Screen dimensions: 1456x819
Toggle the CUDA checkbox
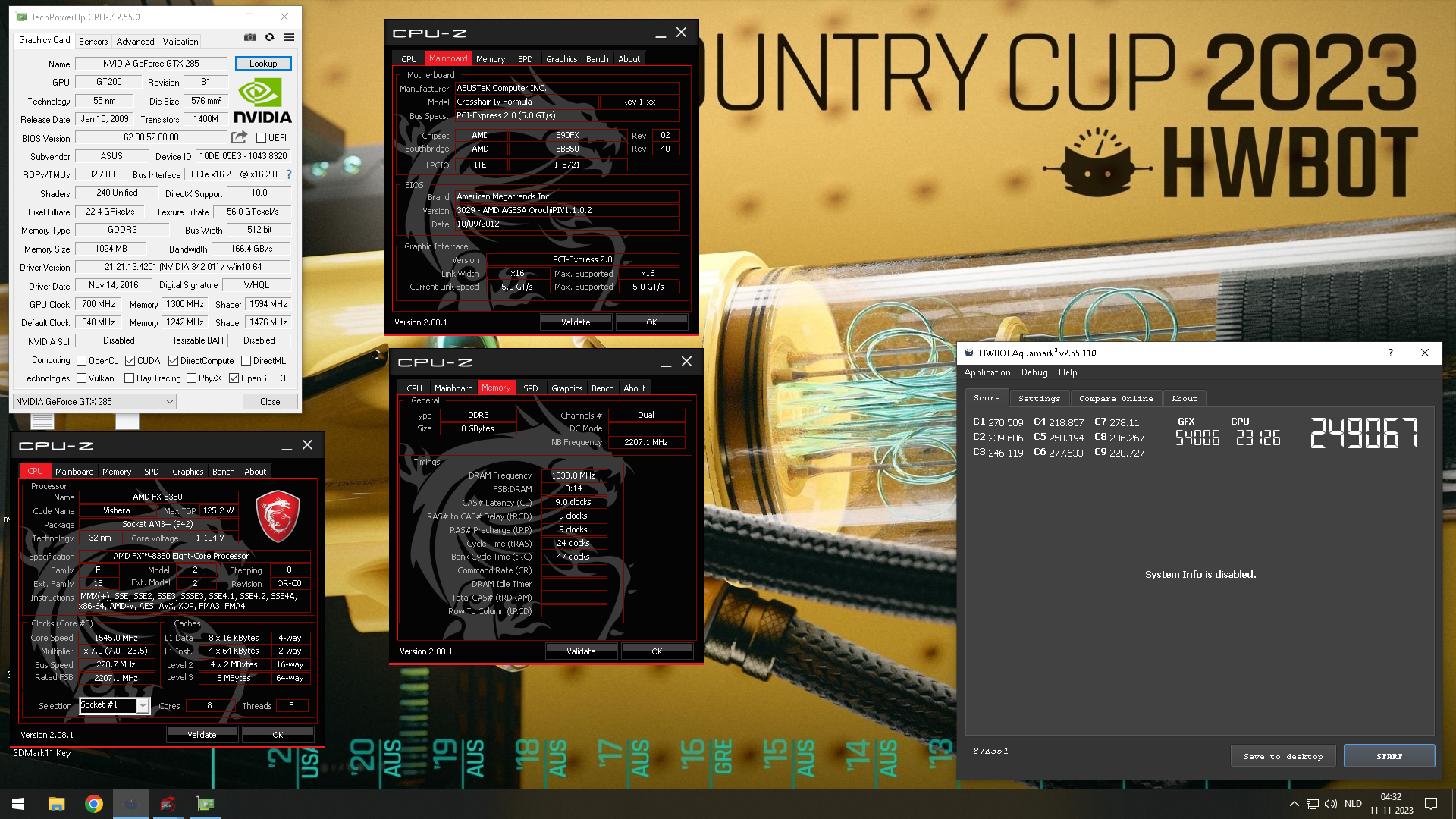(130, 361)
